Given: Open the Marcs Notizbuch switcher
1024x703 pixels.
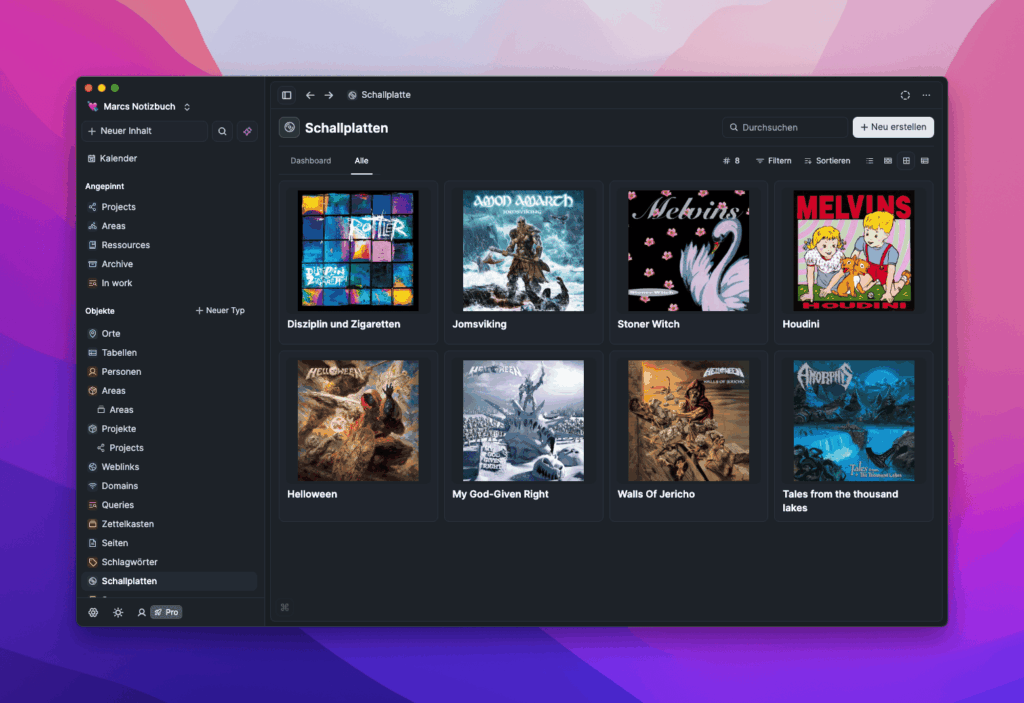Looking at the screenshot, I should [x=138, y=106].
